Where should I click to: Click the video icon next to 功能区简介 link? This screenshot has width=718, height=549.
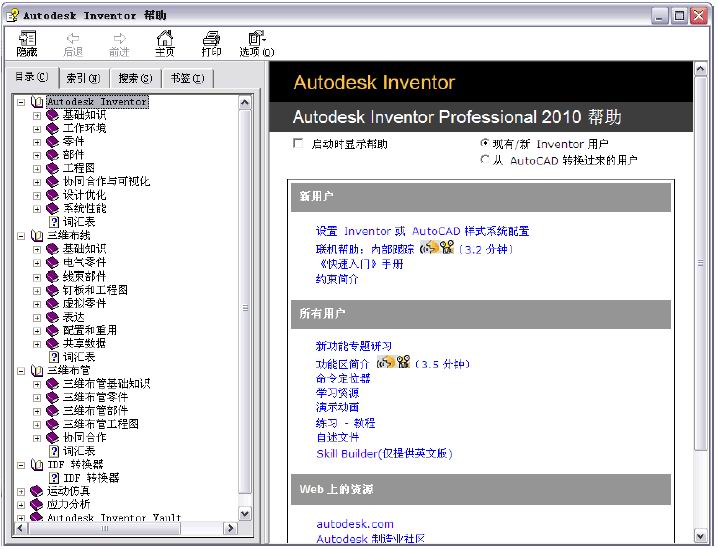pyautogui.click(x=403, y=362)
